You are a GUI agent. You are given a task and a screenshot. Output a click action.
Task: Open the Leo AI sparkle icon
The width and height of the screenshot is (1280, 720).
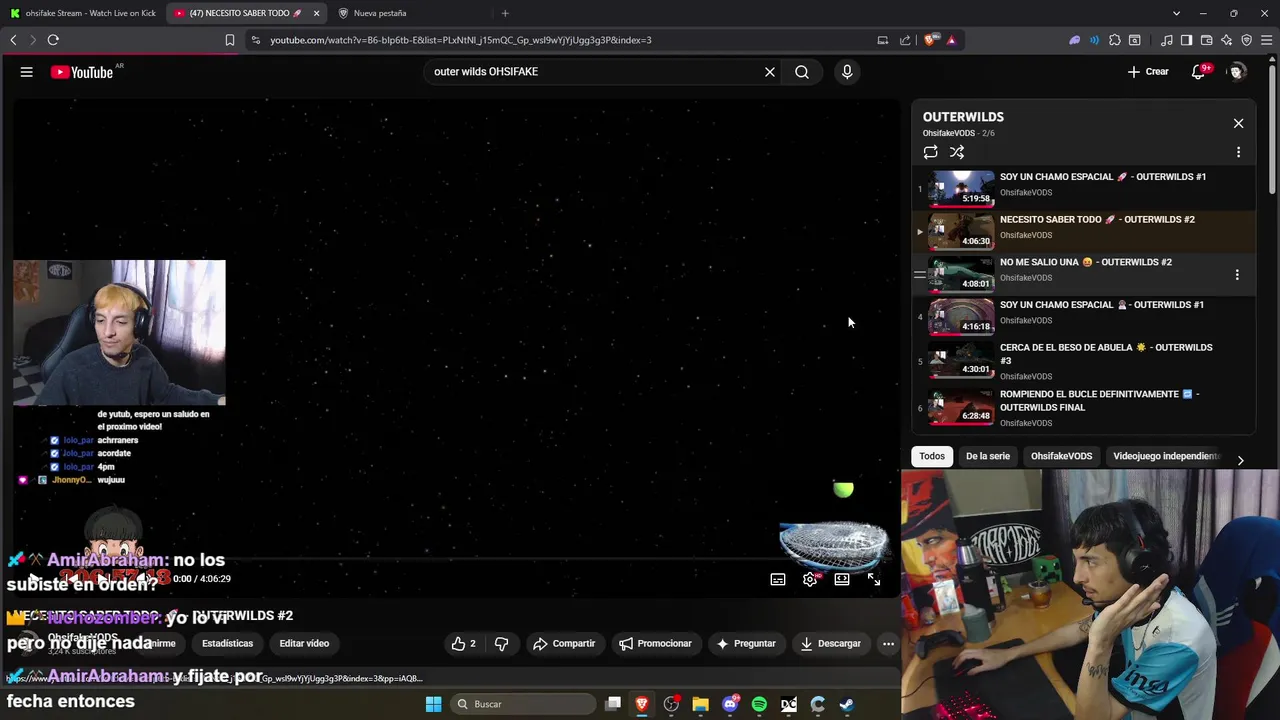(x=1227, y=40)
